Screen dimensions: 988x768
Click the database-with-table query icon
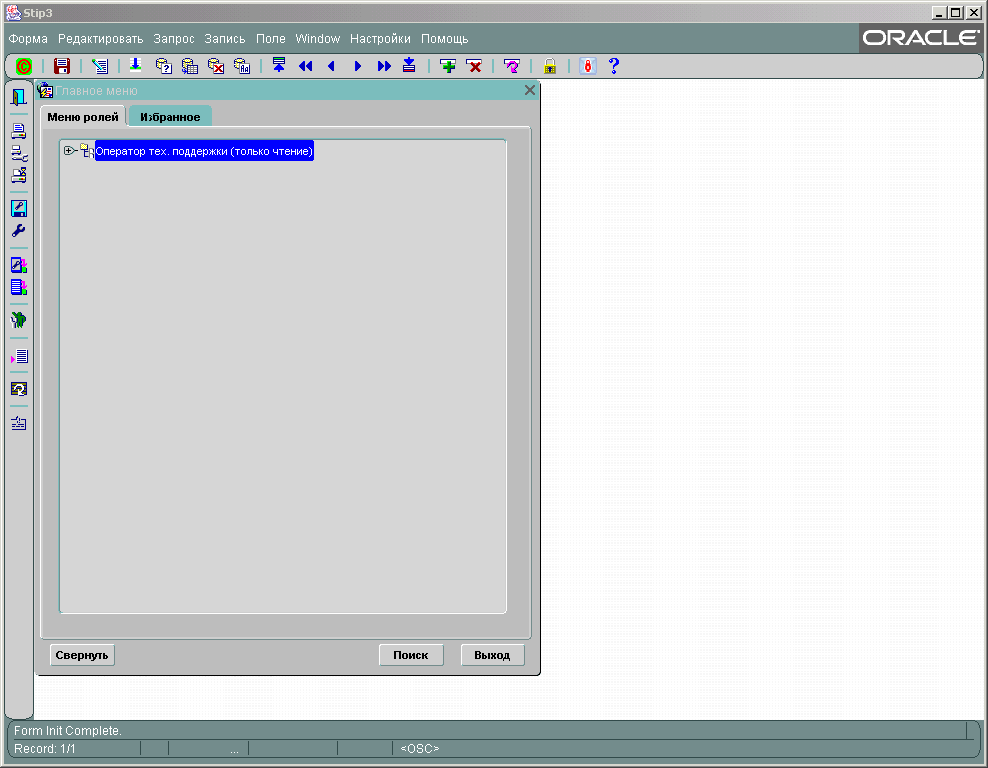190,66
